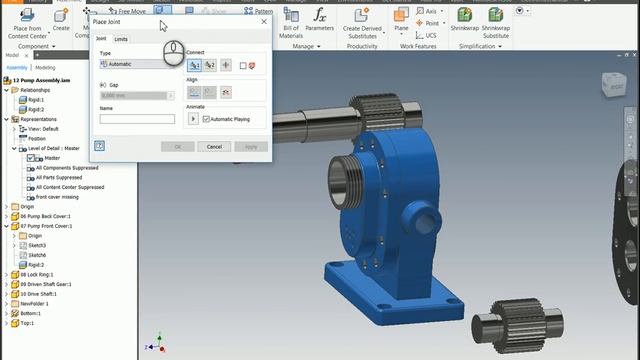Viewport: 640px width, 360px height.
Task: Click the first Align button
Action: (194, 93)
